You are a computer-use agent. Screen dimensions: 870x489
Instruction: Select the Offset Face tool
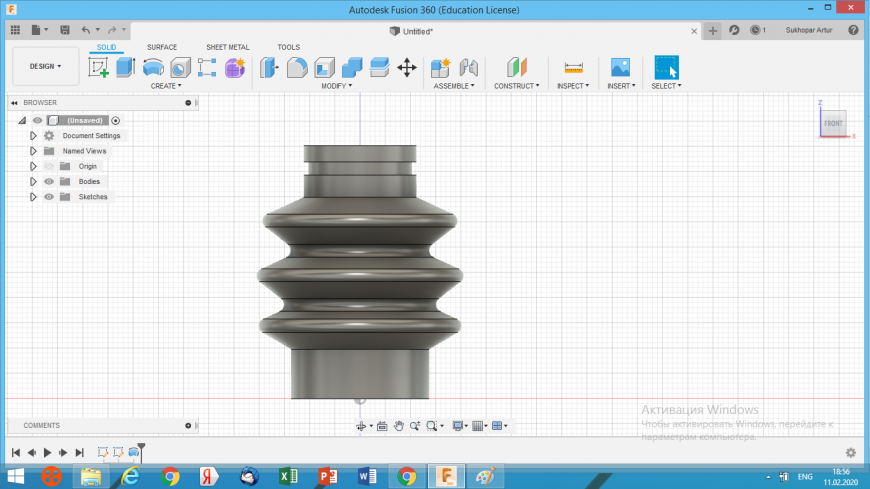[380, 68]
